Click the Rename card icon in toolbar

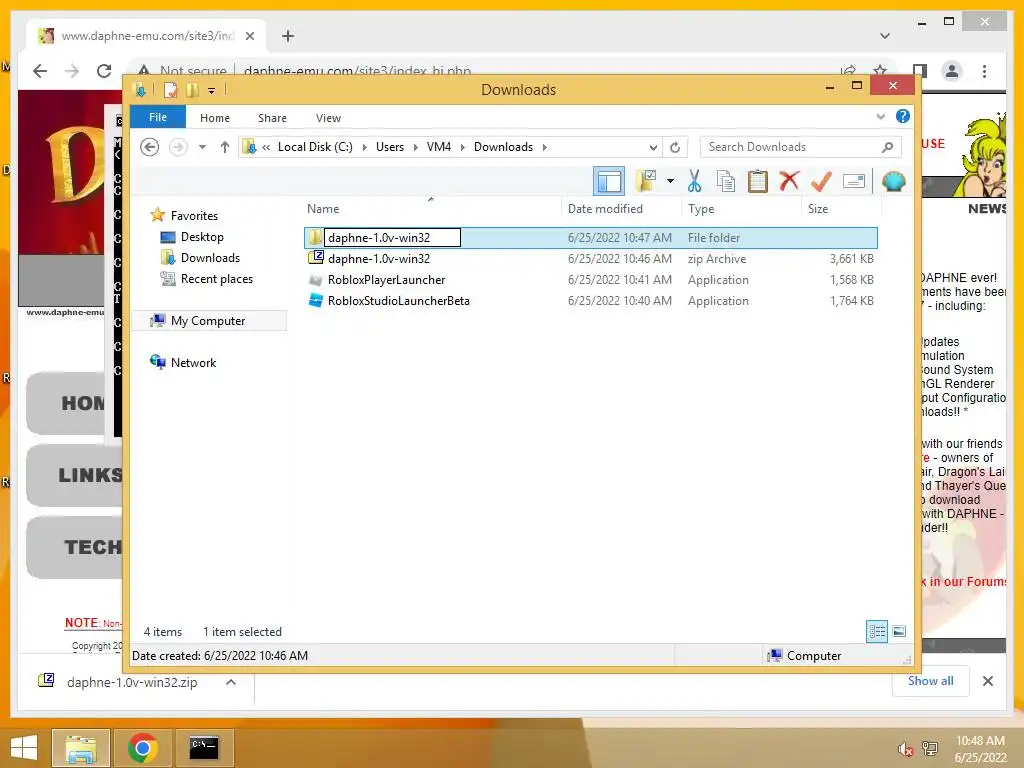[854, 181]
